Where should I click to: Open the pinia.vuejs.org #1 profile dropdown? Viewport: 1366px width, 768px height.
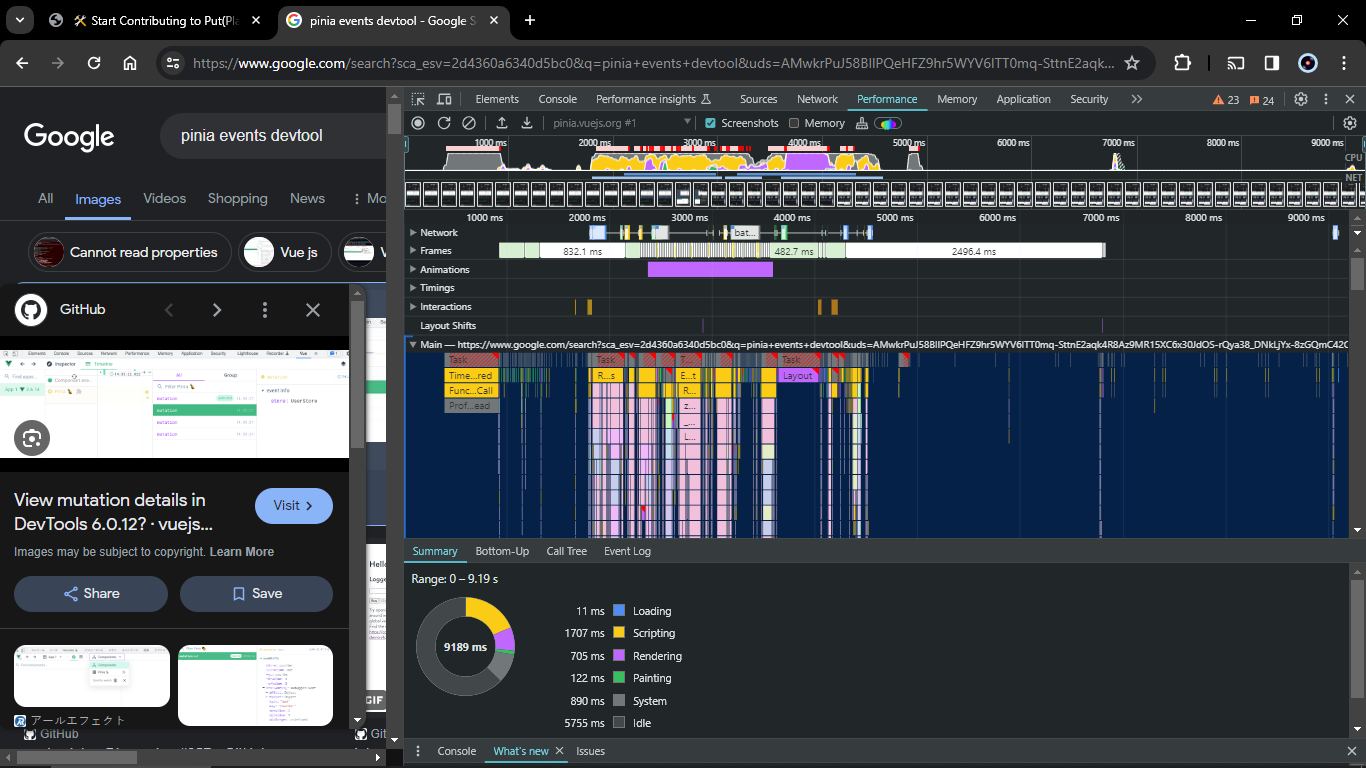point(622,123)
